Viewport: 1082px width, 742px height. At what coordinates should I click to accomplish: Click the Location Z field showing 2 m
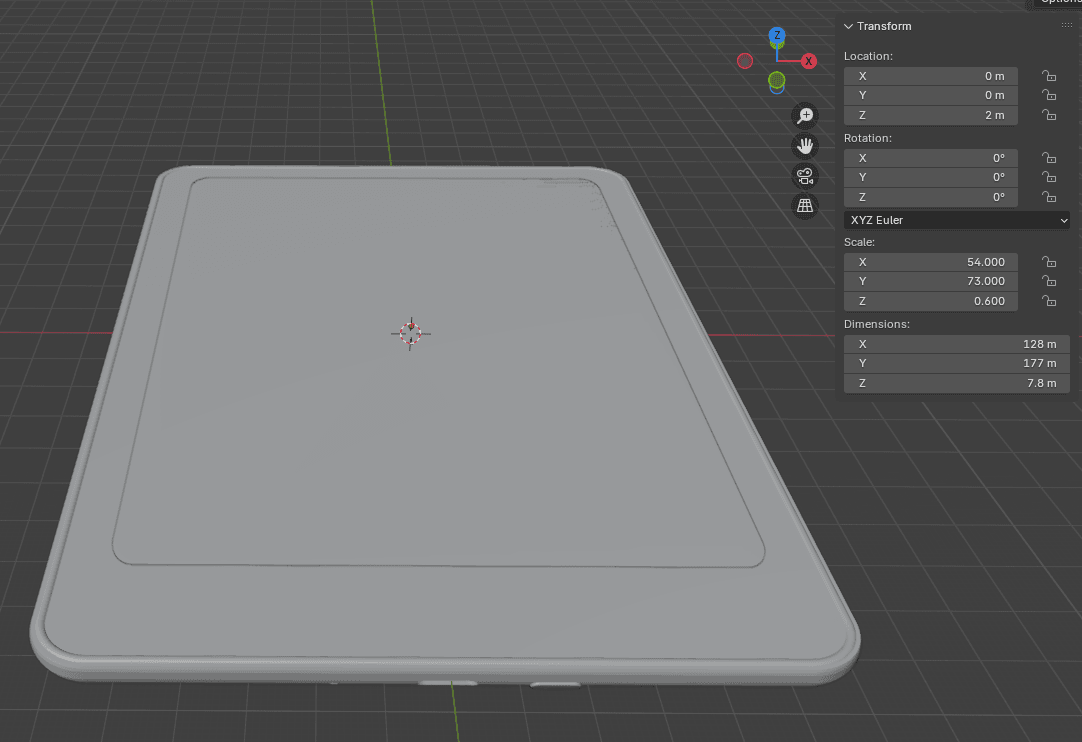[x=931, y=115]
